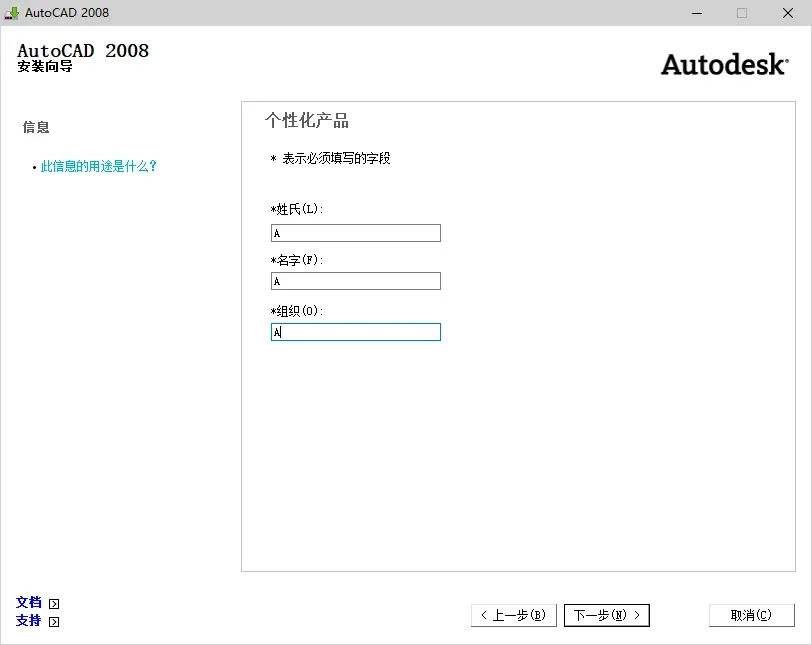Click the Autodesk logo
Image resolution: width=812 pixels, height=645 pixels.
pyautogui.click(x=724, y=65)
